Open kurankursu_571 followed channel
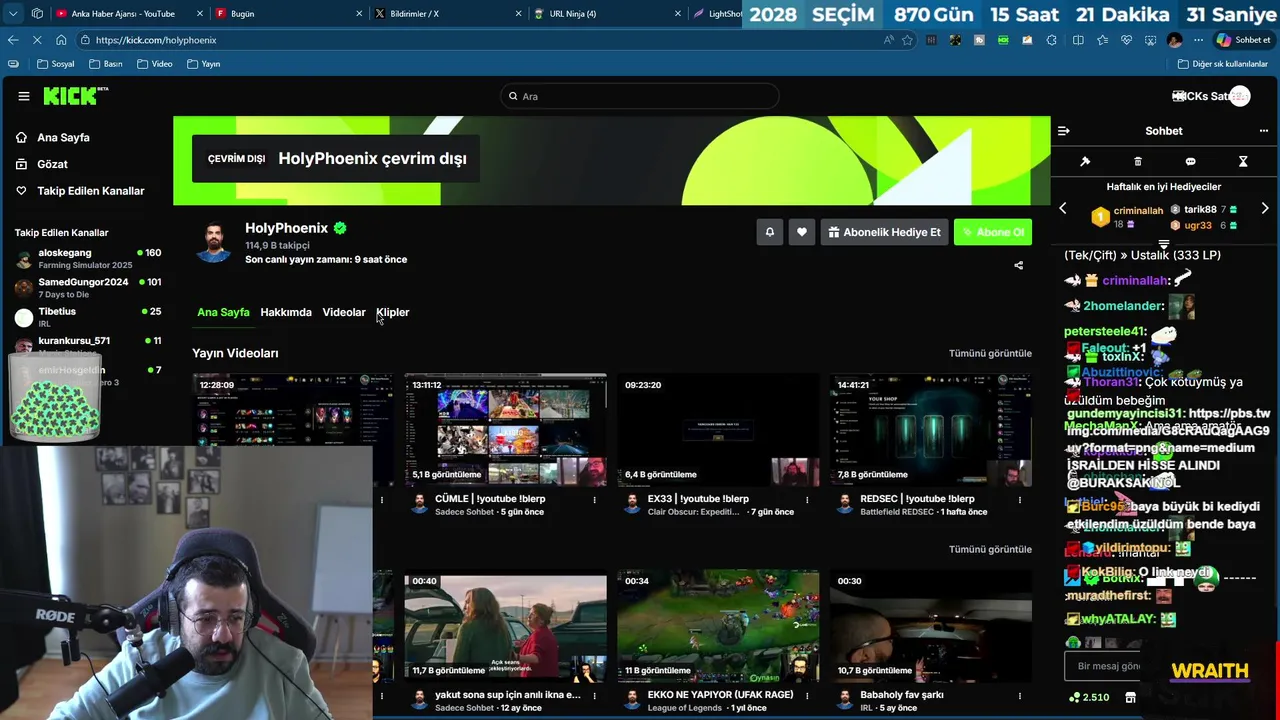 tap(88, 345)
